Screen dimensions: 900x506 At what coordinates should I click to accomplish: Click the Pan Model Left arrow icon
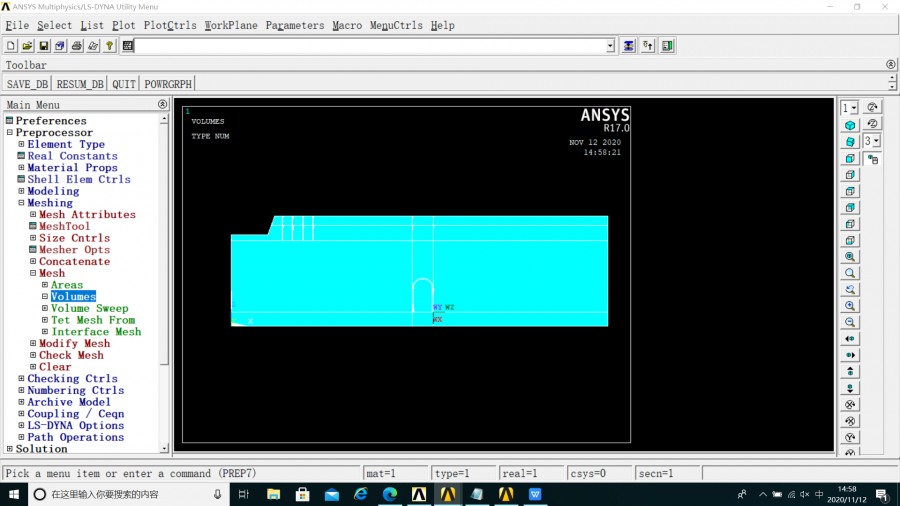pos(850,339)
